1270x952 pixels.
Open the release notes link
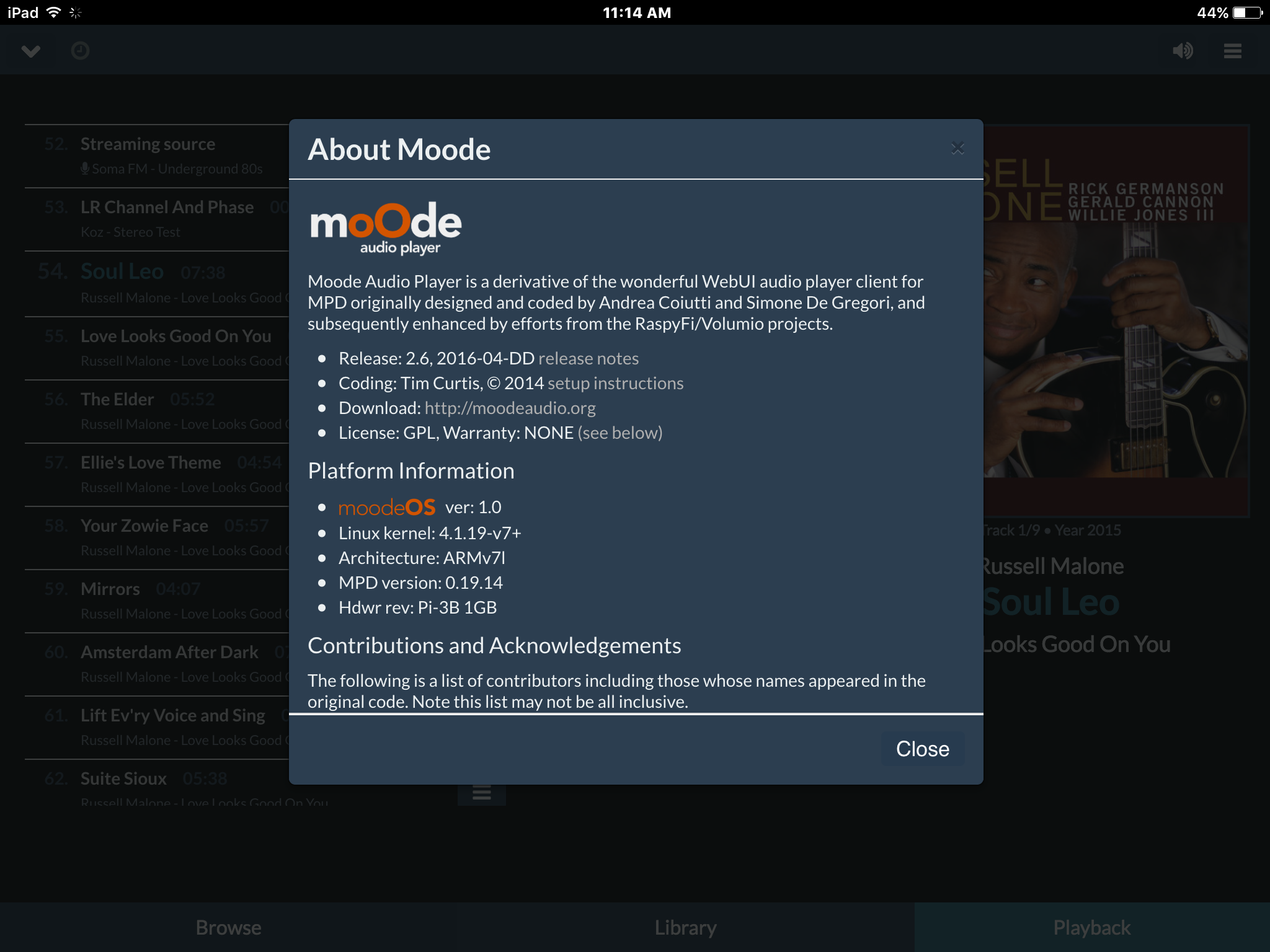[x=588, y=358]
